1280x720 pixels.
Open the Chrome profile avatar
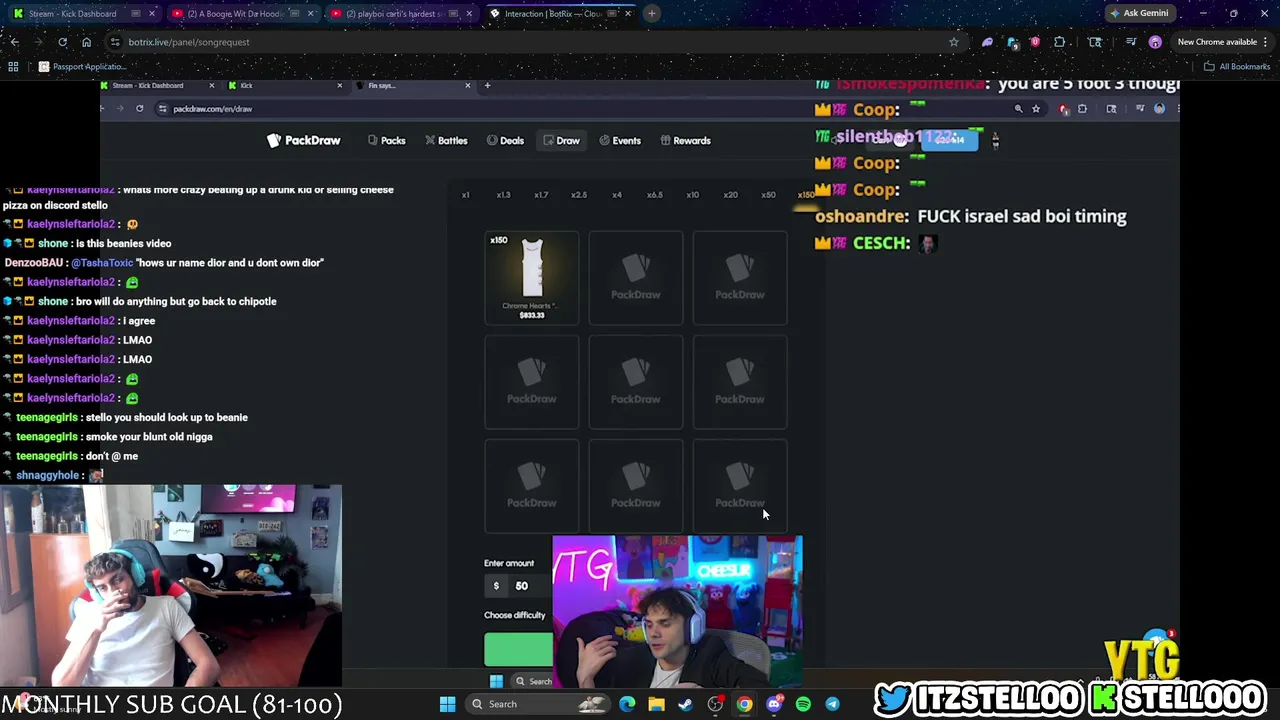click(1155, 42)
